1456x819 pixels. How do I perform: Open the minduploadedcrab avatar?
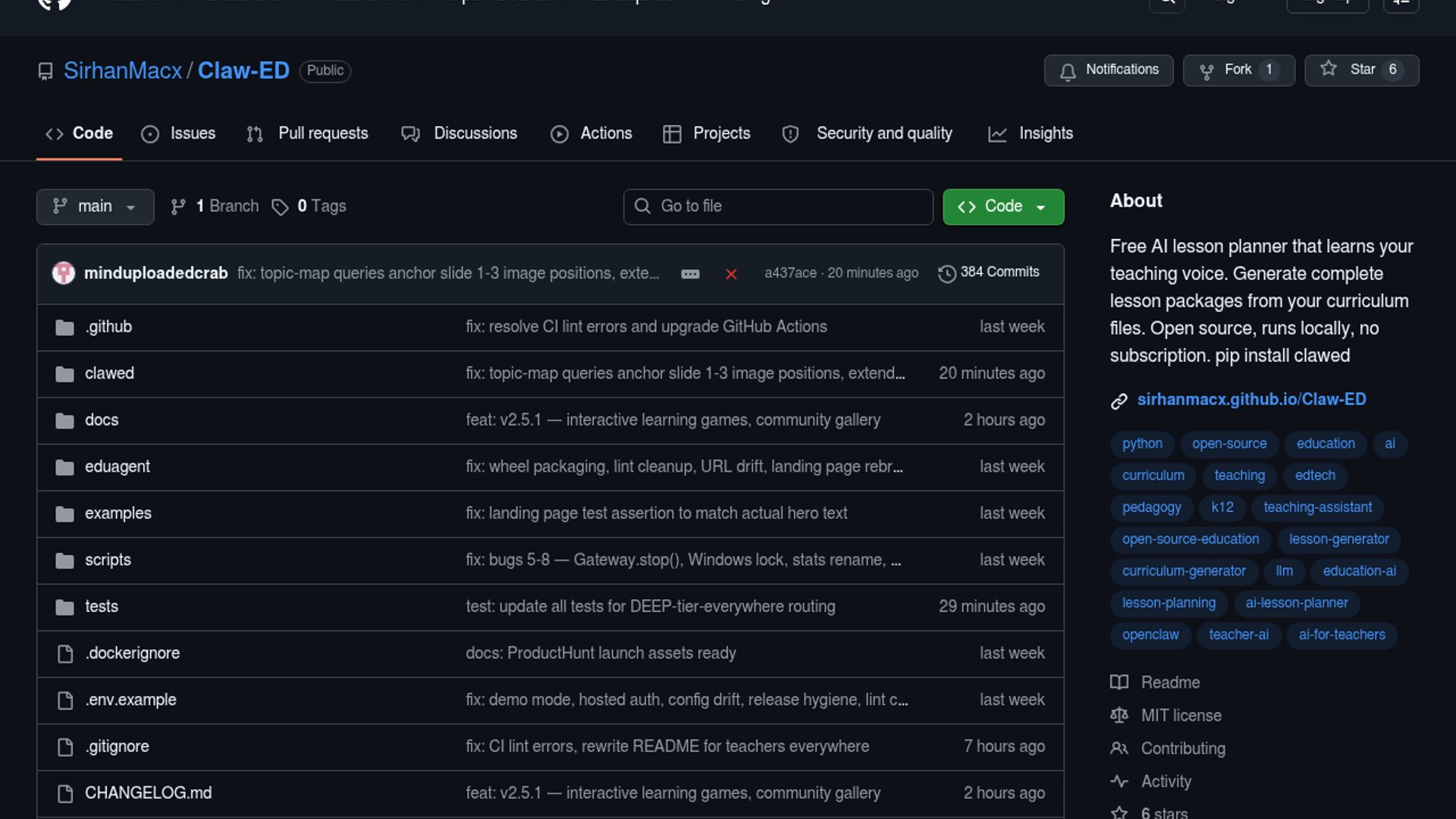click(x=64, y=273)
